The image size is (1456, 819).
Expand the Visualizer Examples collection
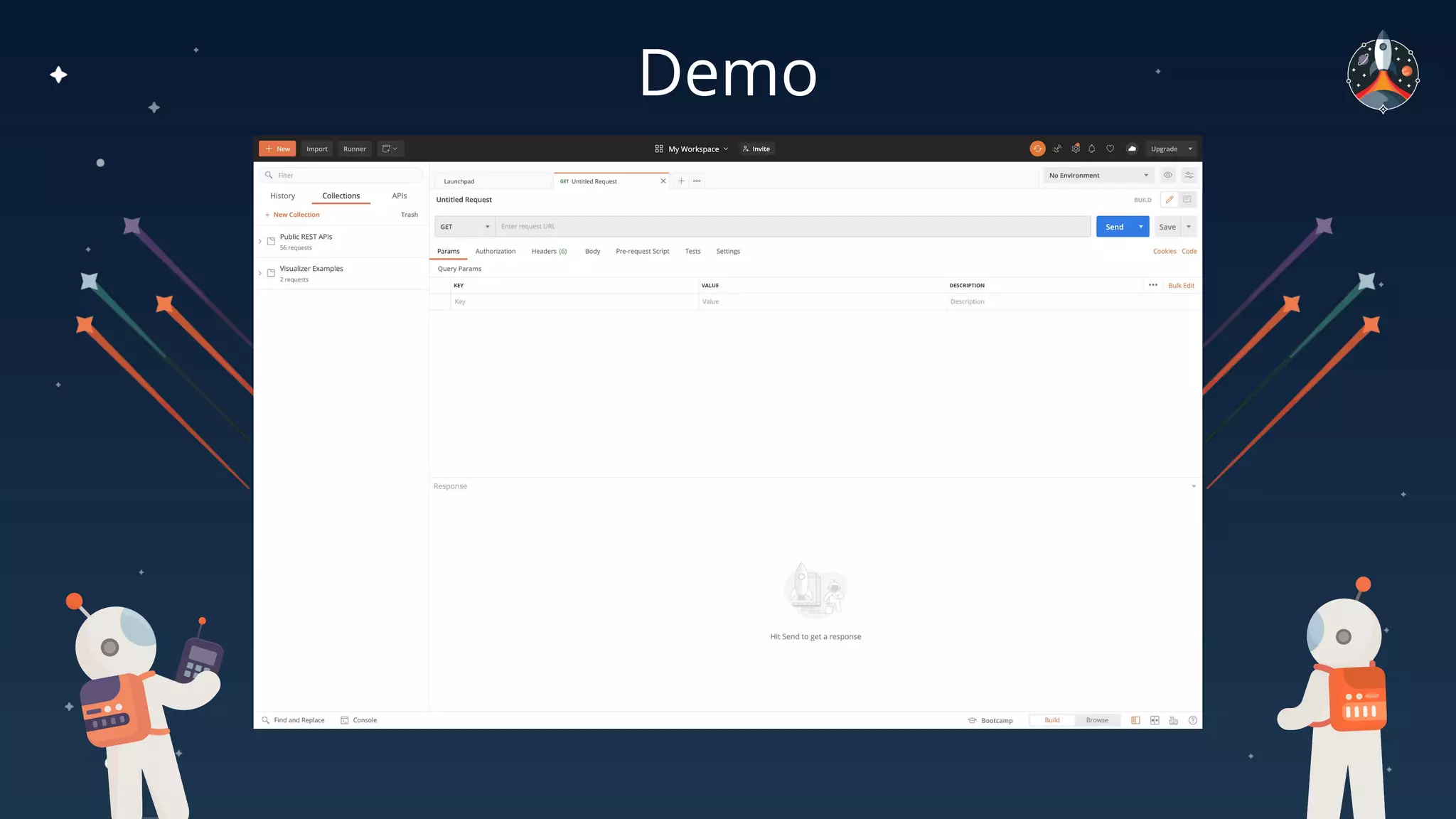coord(259,273)
